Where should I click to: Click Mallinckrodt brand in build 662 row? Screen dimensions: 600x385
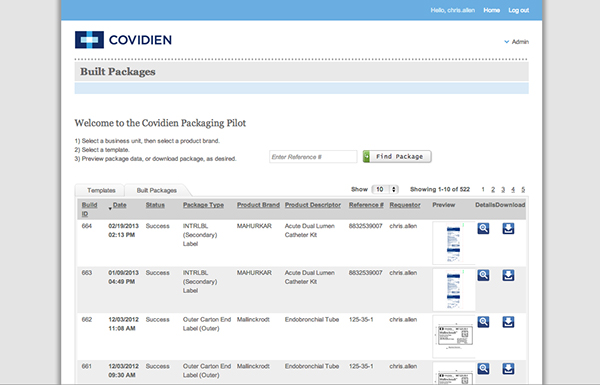[253, 320]
